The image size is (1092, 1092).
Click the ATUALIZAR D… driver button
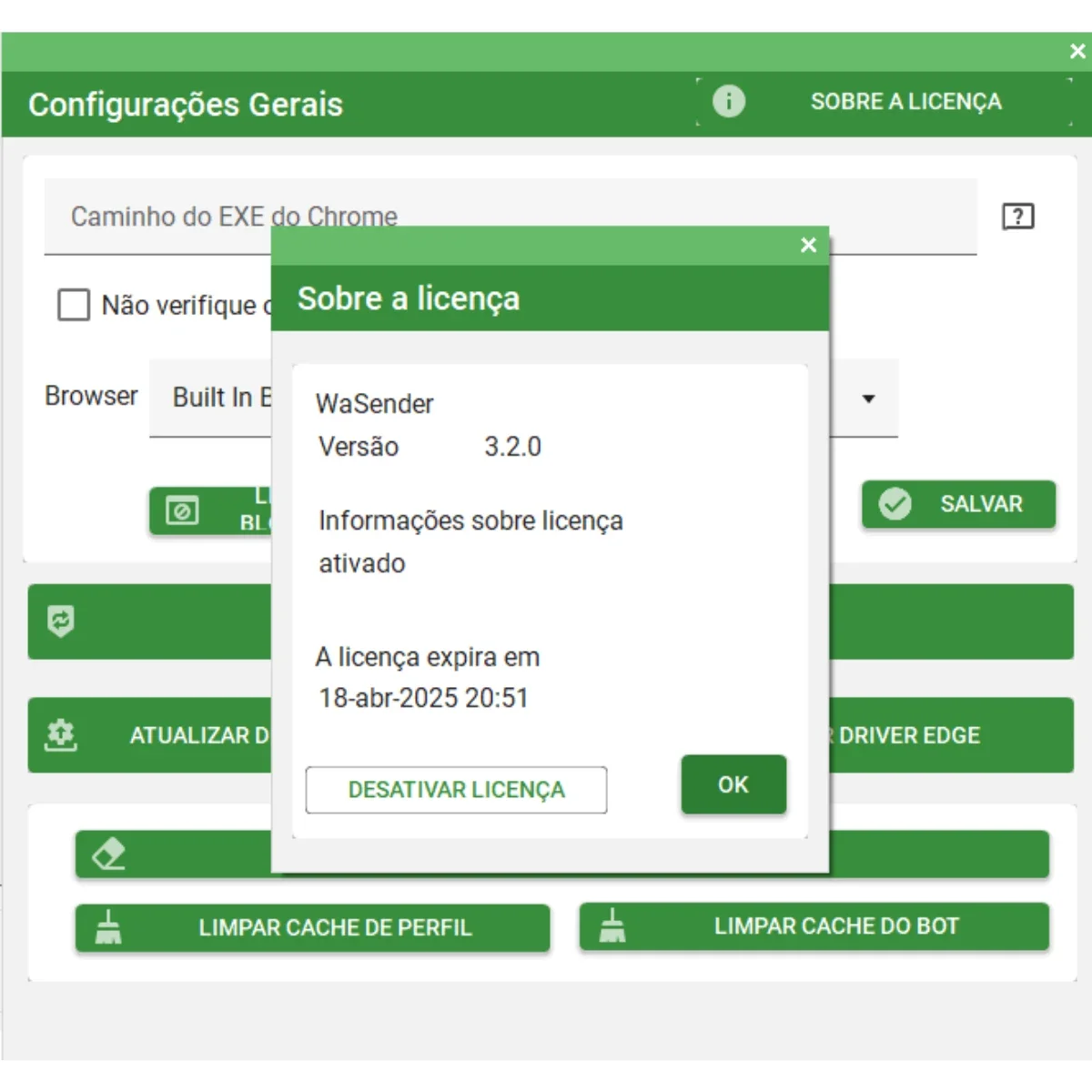pos(150,735)
